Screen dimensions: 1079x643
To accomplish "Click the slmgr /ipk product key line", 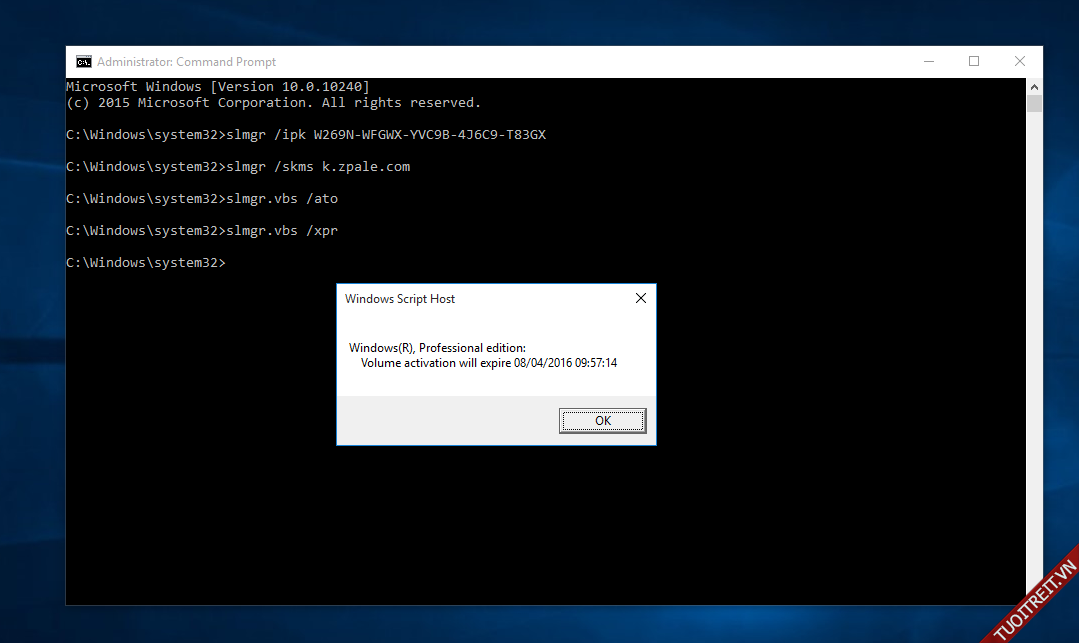I will (x=306, y=135).
